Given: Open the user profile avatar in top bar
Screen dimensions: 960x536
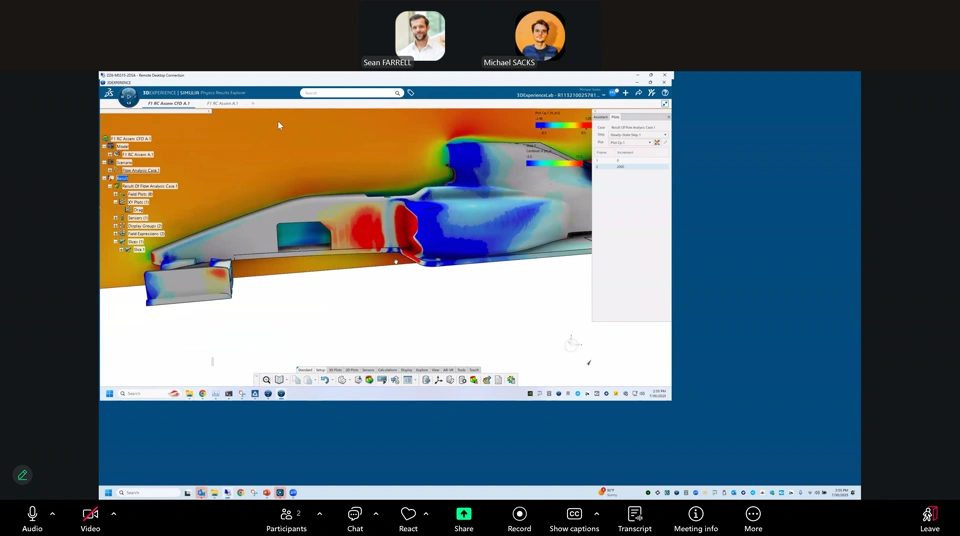Looking at the screenshot, I should pyautogui.click(x=613, y=93).
